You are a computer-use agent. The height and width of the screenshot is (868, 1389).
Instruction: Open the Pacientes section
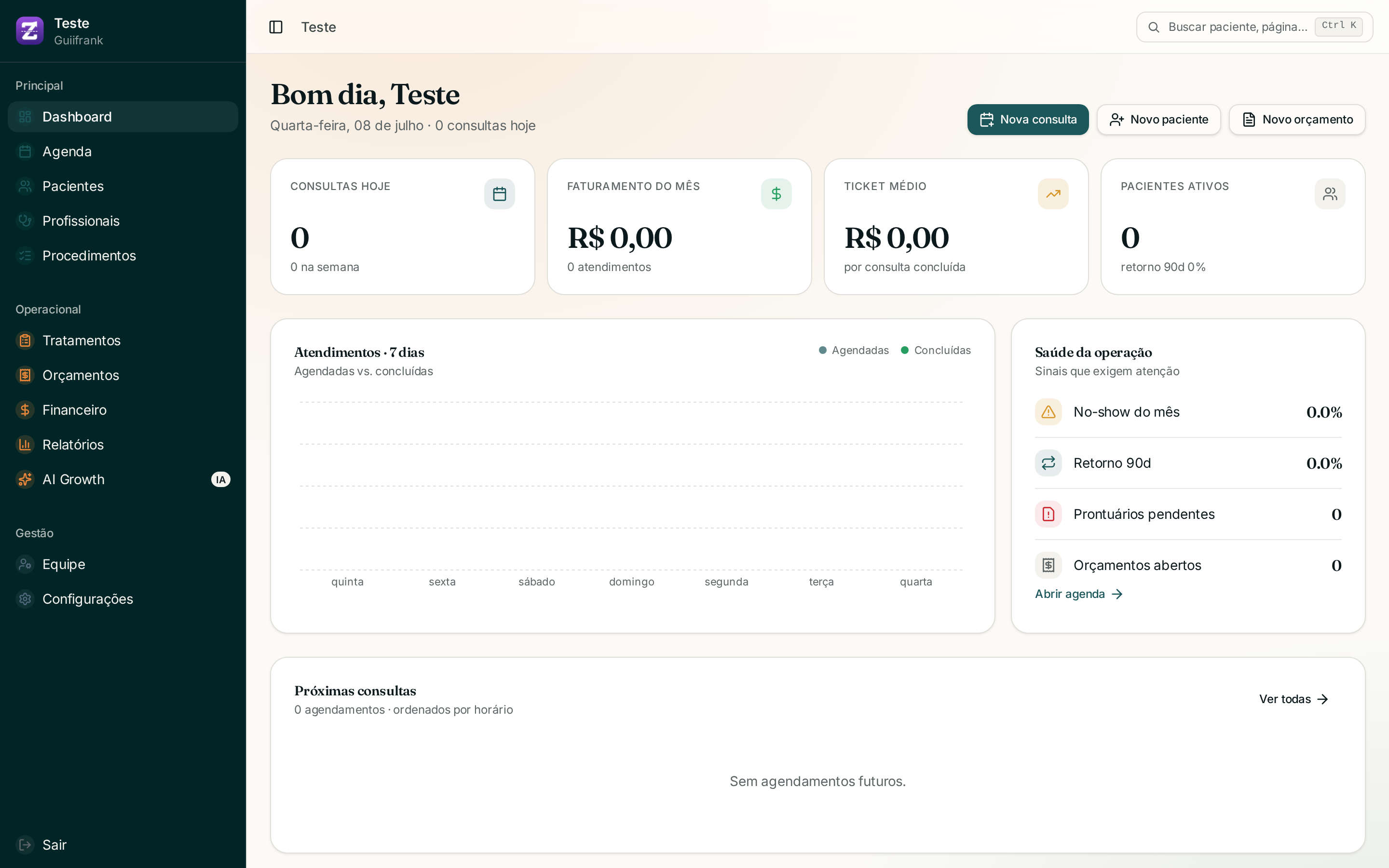pos(123,186)
